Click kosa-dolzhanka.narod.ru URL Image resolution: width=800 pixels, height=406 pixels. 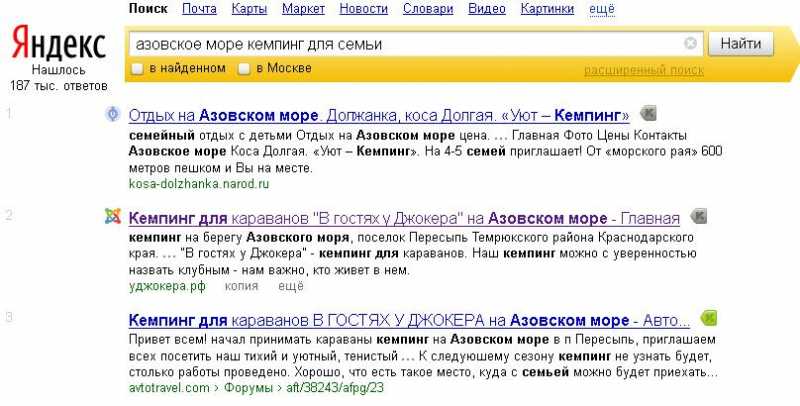[x=199, y=184]
